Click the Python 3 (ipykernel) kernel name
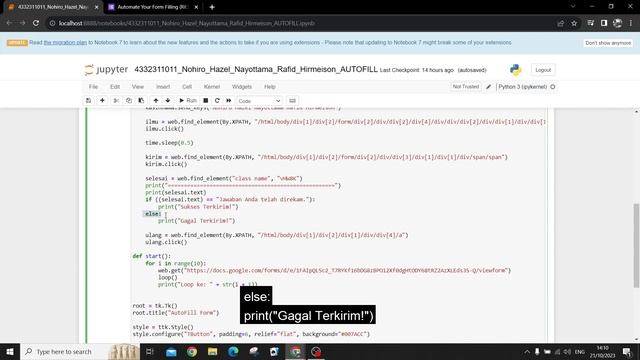This screenshot has width=640, height=360. (x=522, y=87)
